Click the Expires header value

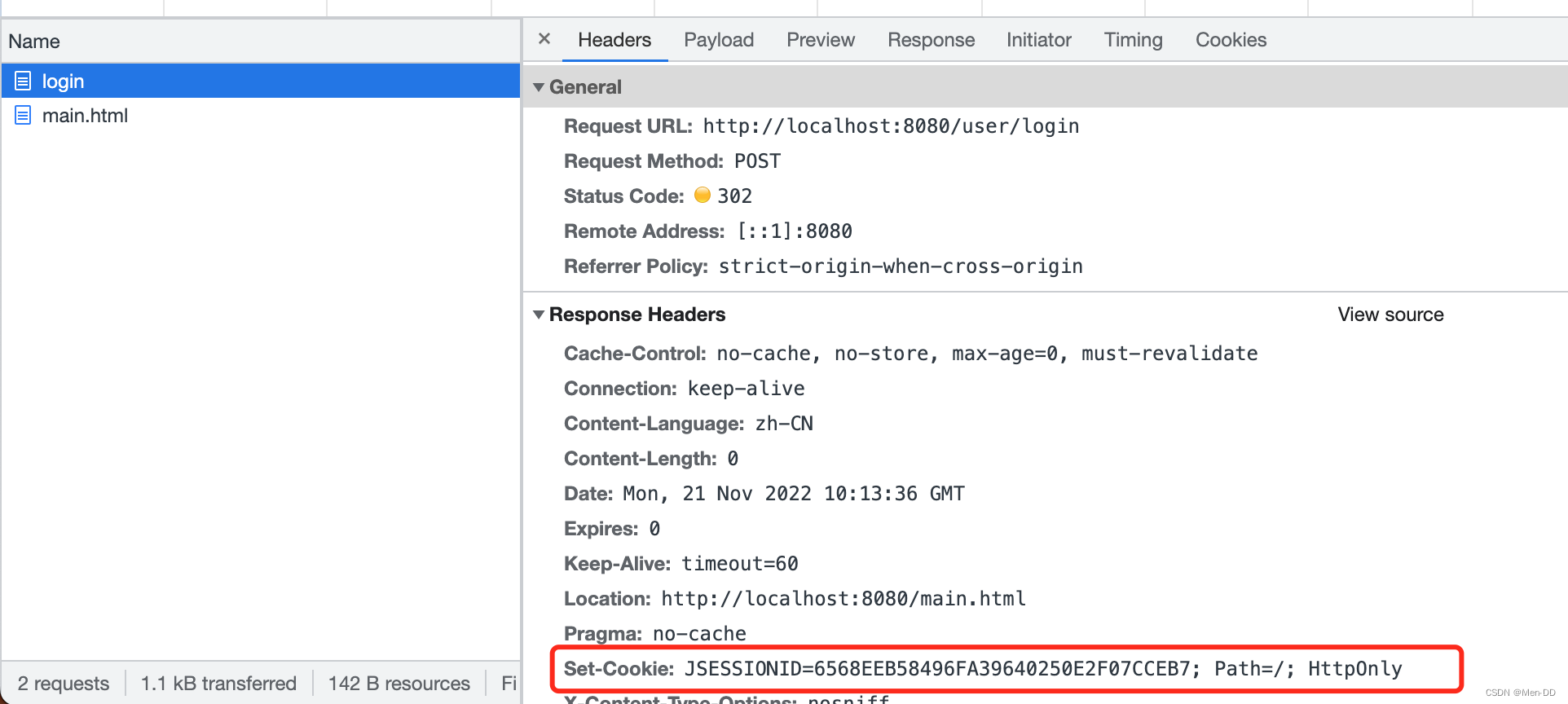tap(654, 529)
